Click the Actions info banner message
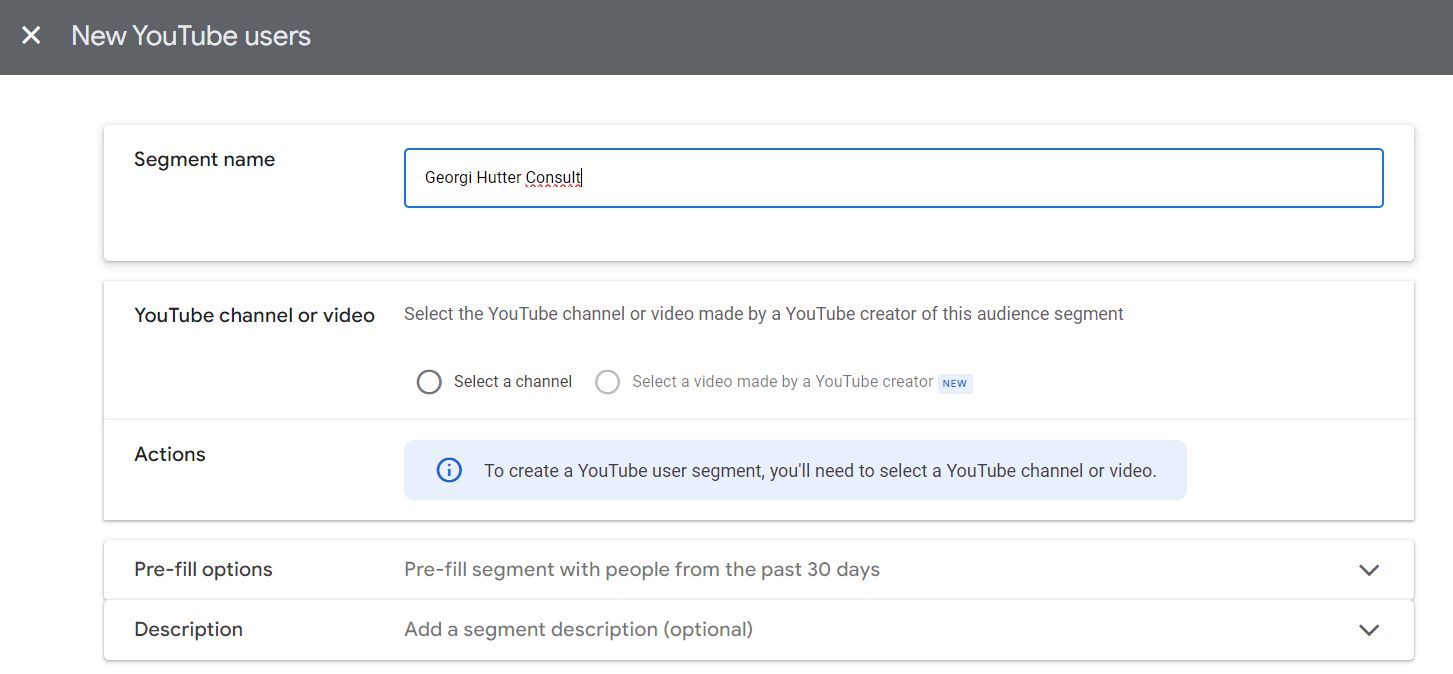Image resolution: width=1453 pixels, height=674 pixels. 818,470
